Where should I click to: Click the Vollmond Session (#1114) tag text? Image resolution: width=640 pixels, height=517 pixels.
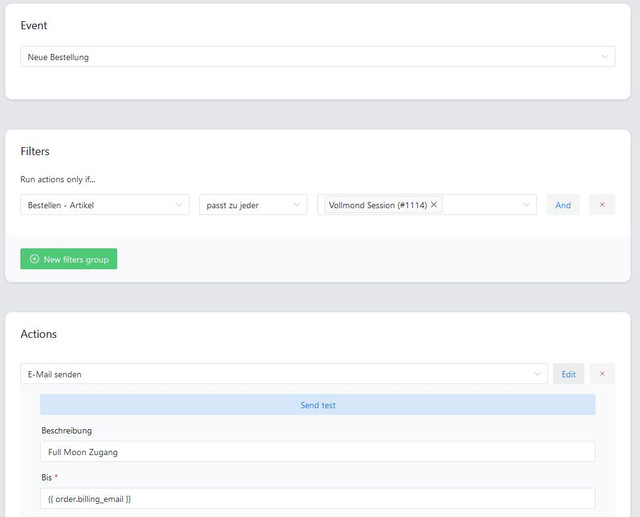pos(378,205)
